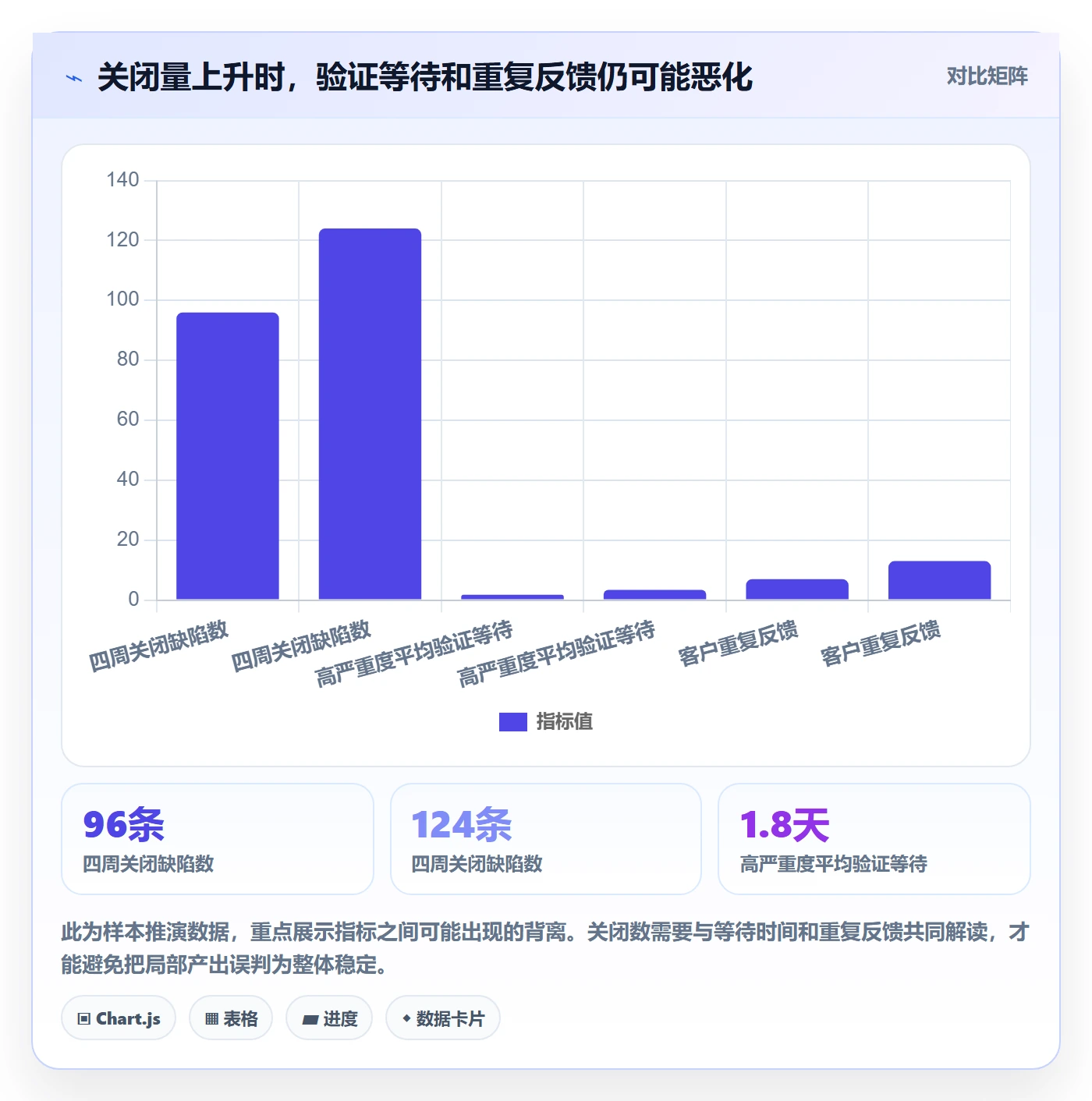Screen dimensions: 1092x1101
Task: Click the square icon in Chart.js chip
Action: coord(84,1019)
